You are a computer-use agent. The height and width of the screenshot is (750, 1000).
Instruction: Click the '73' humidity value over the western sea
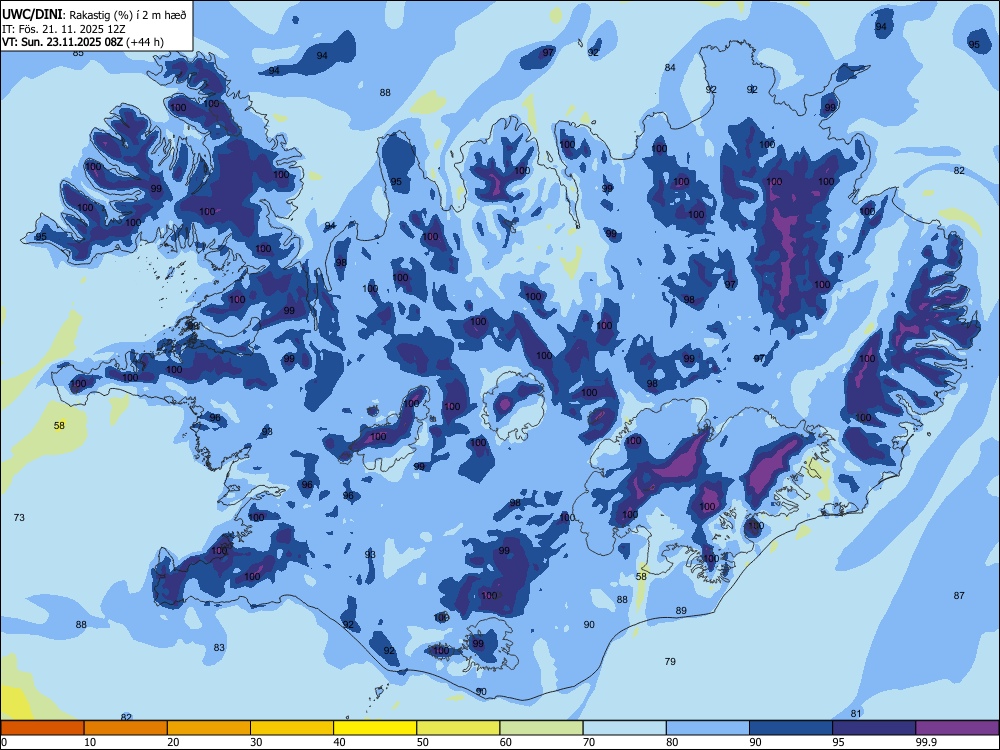tap(19, 517)
